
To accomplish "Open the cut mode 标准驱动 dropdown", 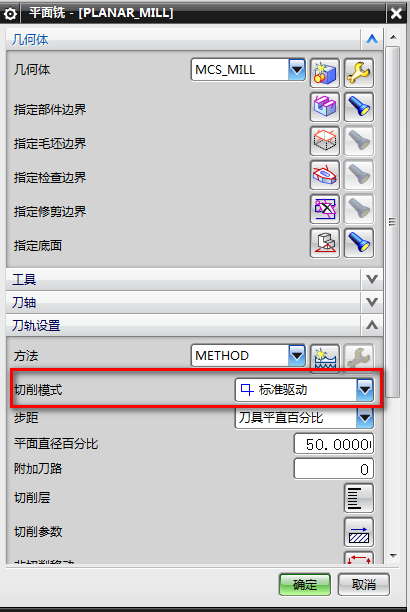I will coord(365,390).
